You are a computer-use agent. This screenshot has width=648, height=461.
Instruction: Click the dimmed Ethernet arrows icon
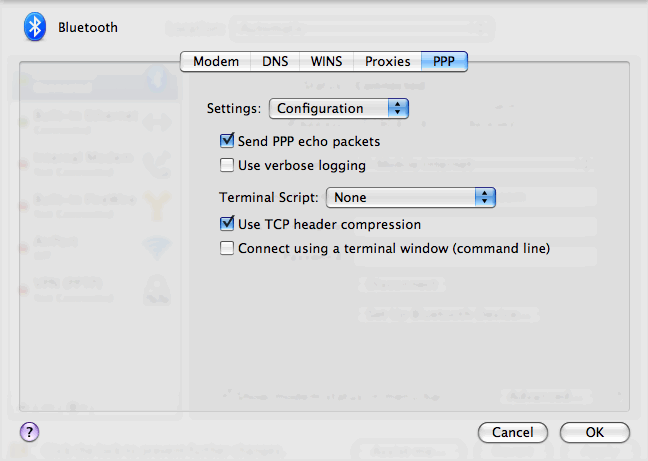tap(156, 122)
